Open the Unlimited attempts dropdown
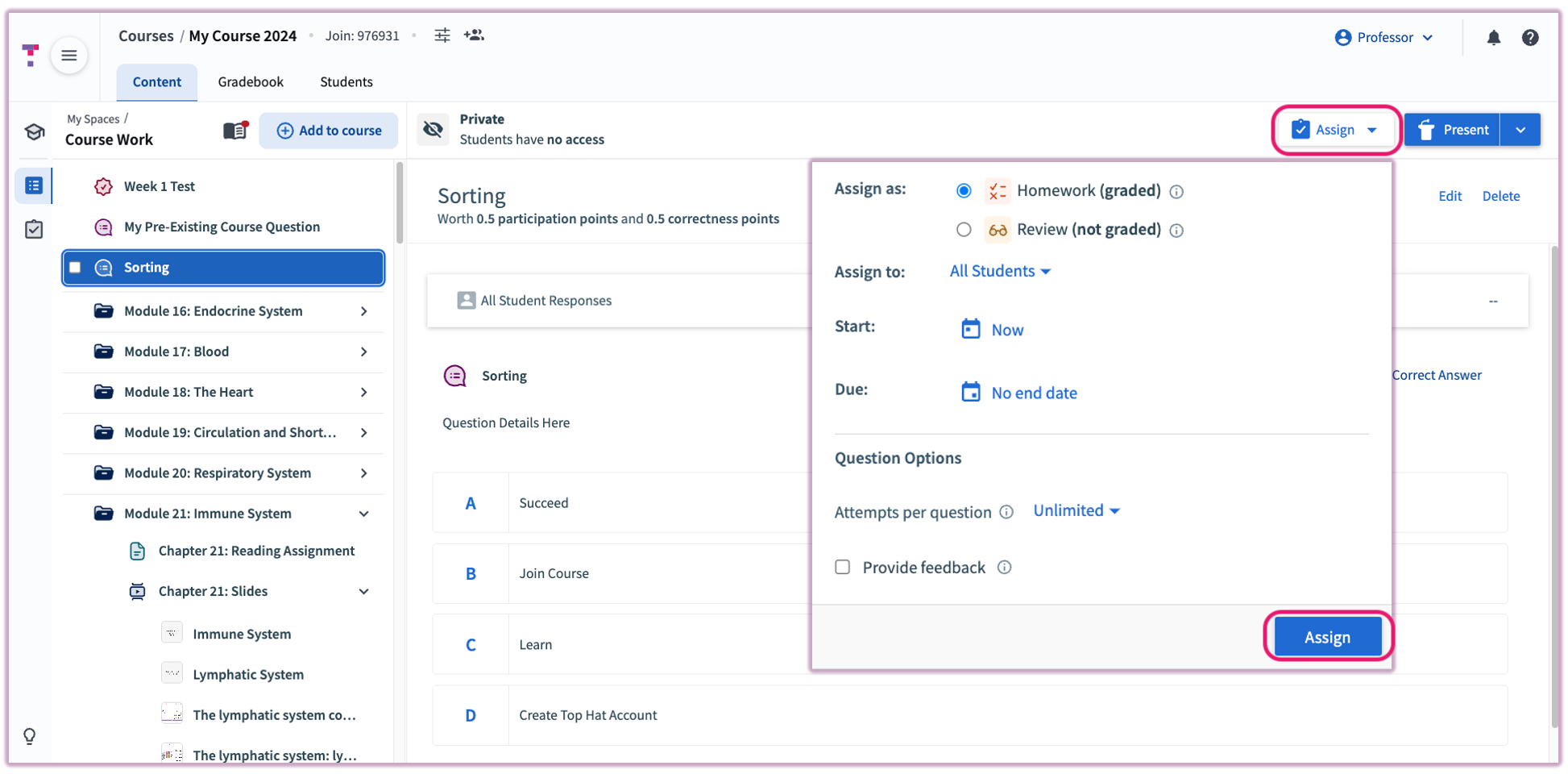 (x=1076, y=511)
